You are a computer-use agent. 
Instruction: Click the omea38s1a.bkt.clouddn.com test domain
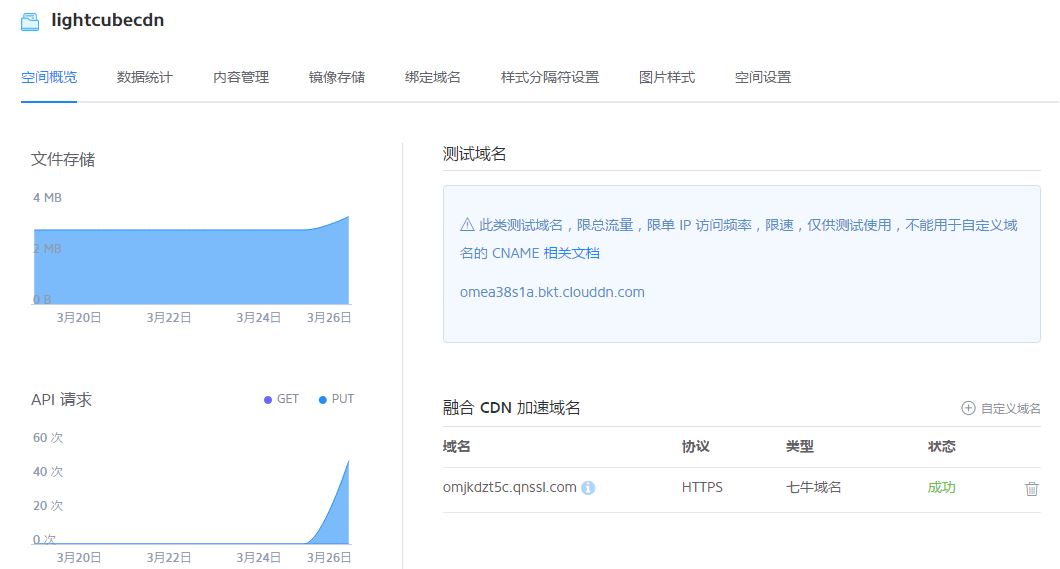(x=552, y=292)
